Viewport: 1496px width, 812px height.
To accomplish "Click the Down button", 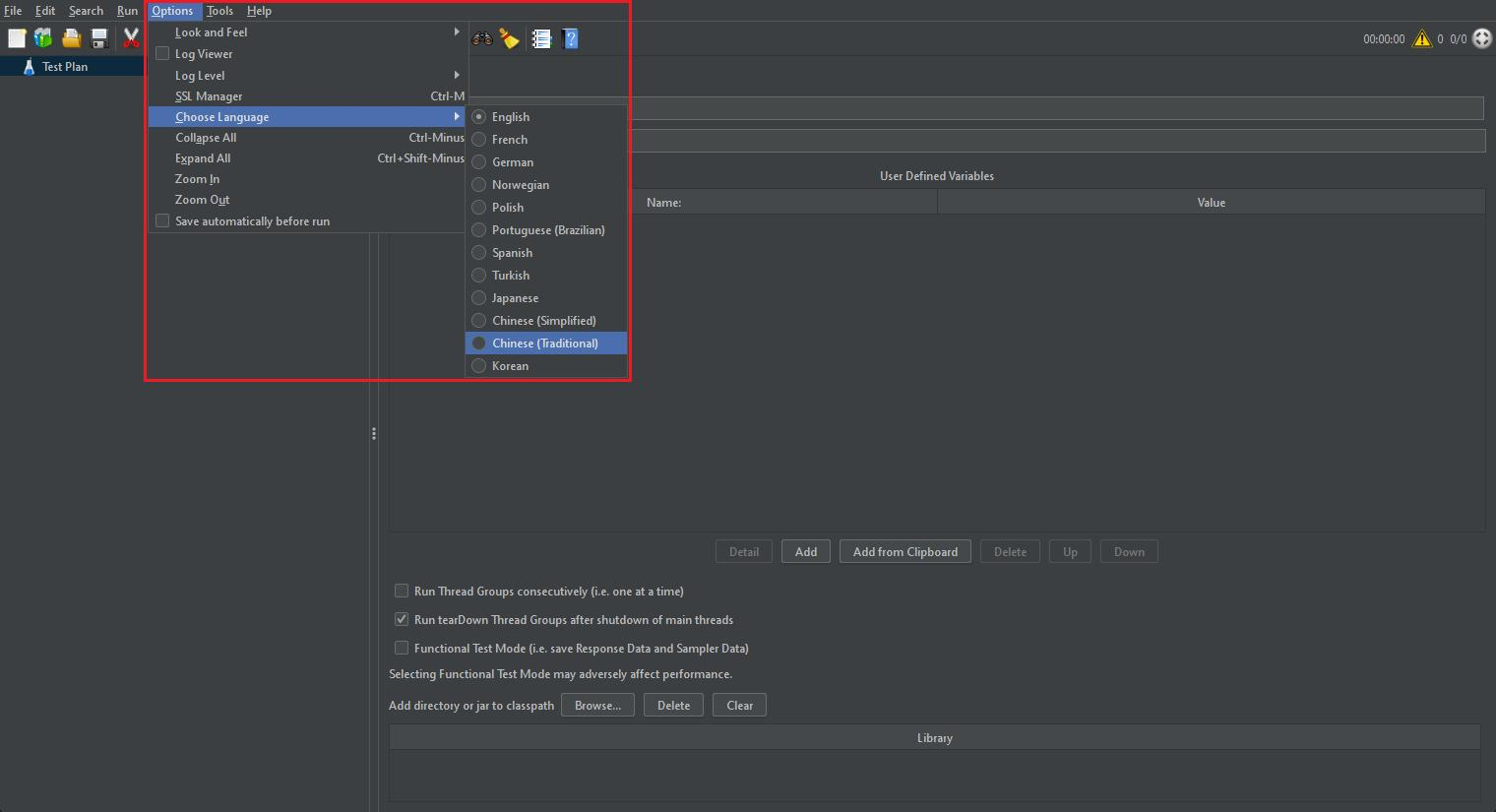I will tap(1129, 551).
